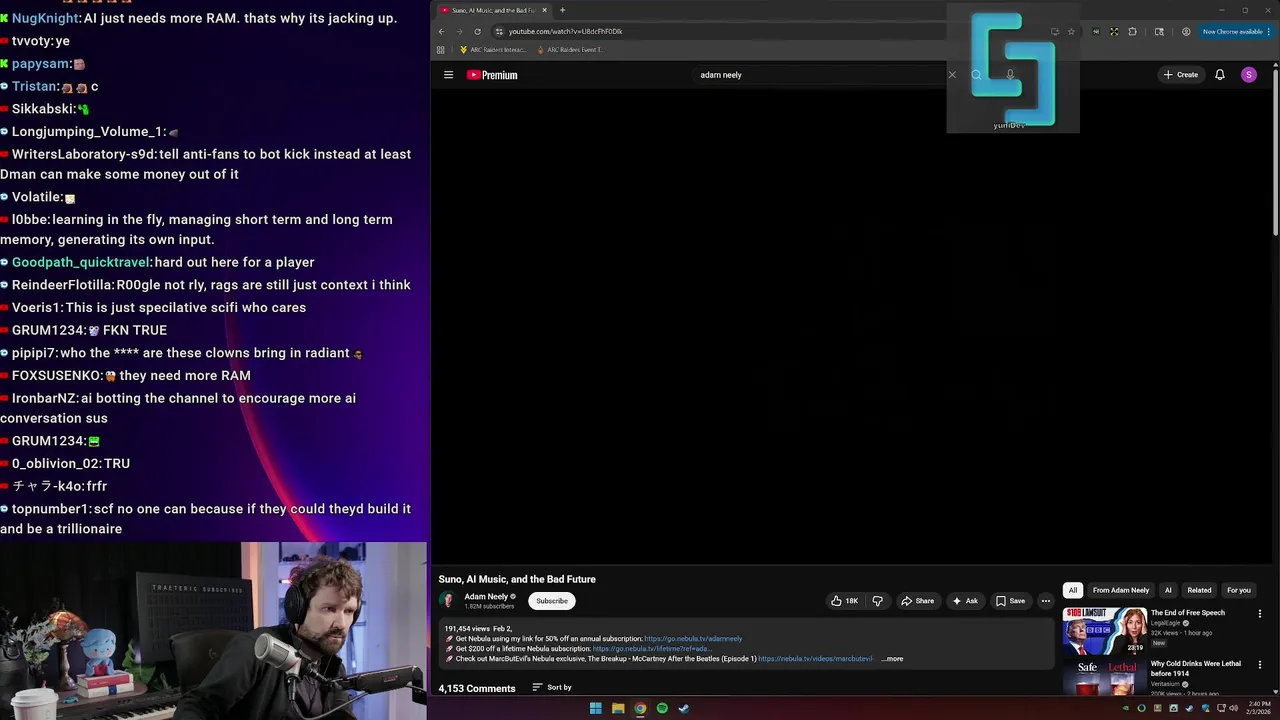Image resolution: width=1280 pixels, height=720 pixels.
Task: Open the YouTube hamburger guide menu
Action: click(x=448, y=75)
